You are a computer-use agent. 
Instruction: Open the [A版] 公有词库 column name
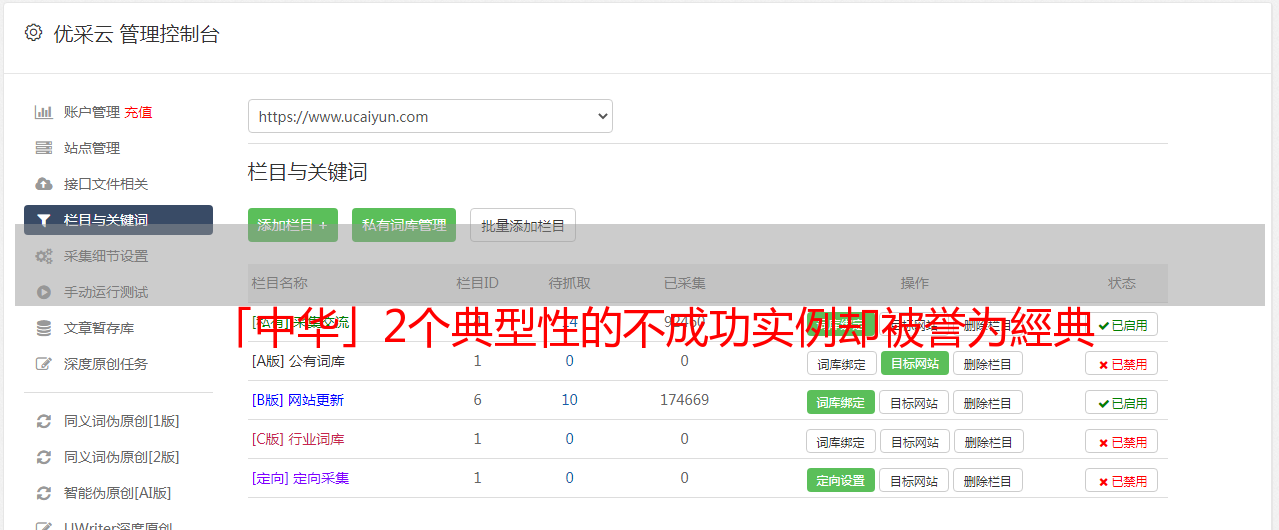tap(298, 361)
